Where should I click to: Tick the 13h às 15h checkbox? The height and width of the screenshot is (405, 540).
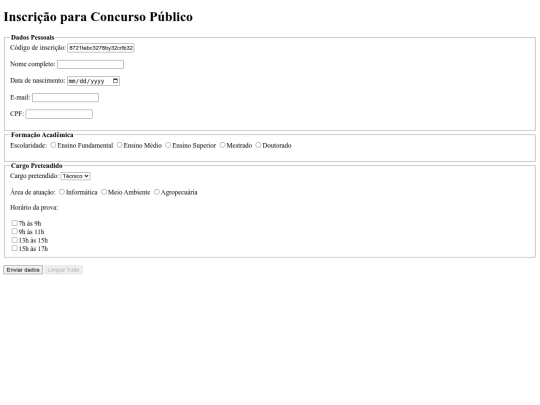14,240
